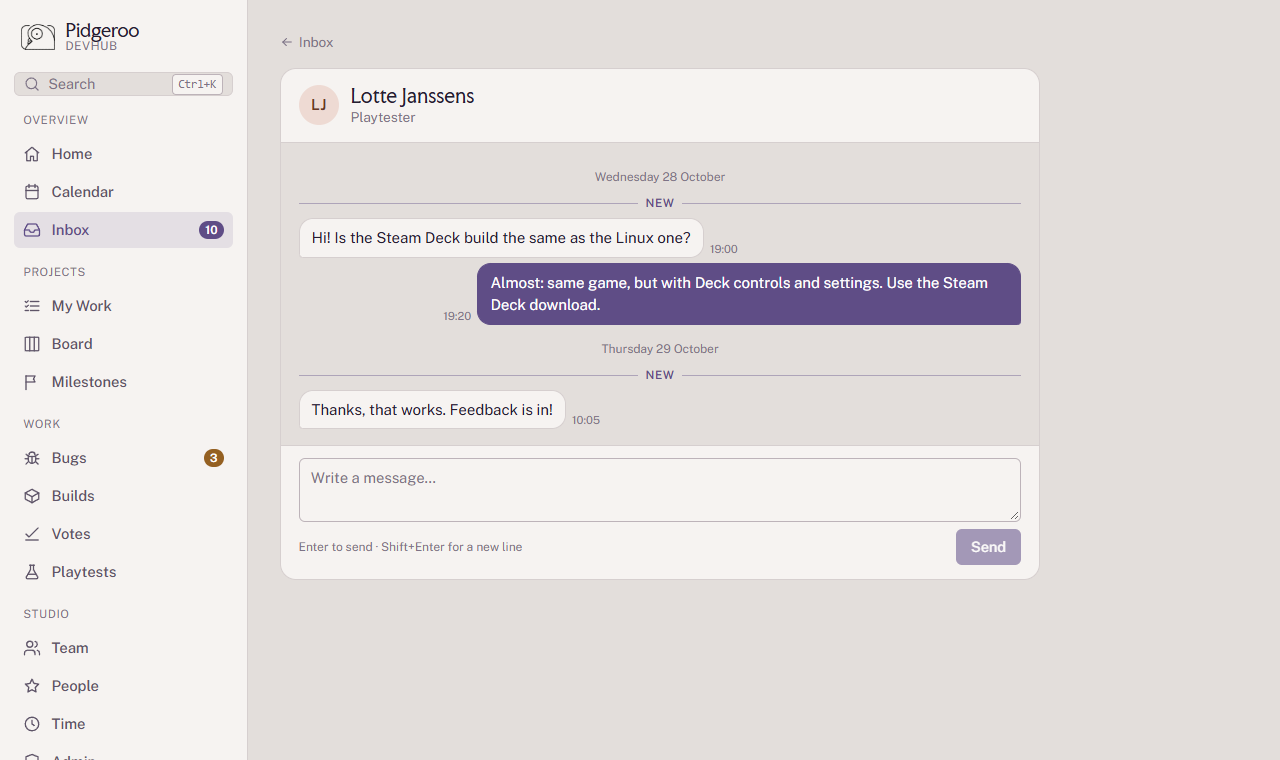Open the Builds page link
1280x760 pixels.
123,496
